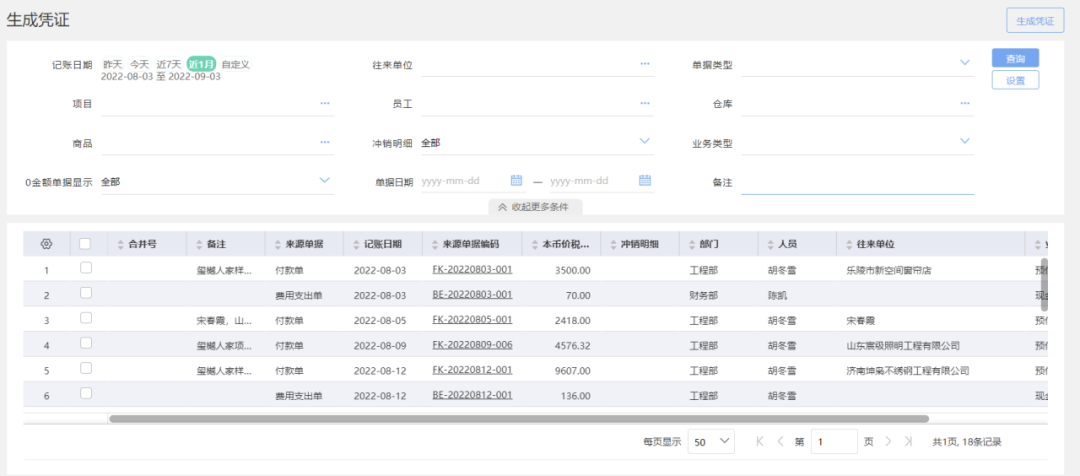Sort by the 记账日期 column sort icon
This screenshot has height=476, width=1080.
(356, 244)
